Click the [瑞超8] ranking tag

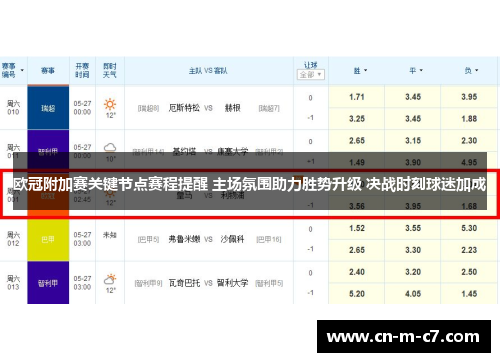pyautogui.click(x=149, y=108)
